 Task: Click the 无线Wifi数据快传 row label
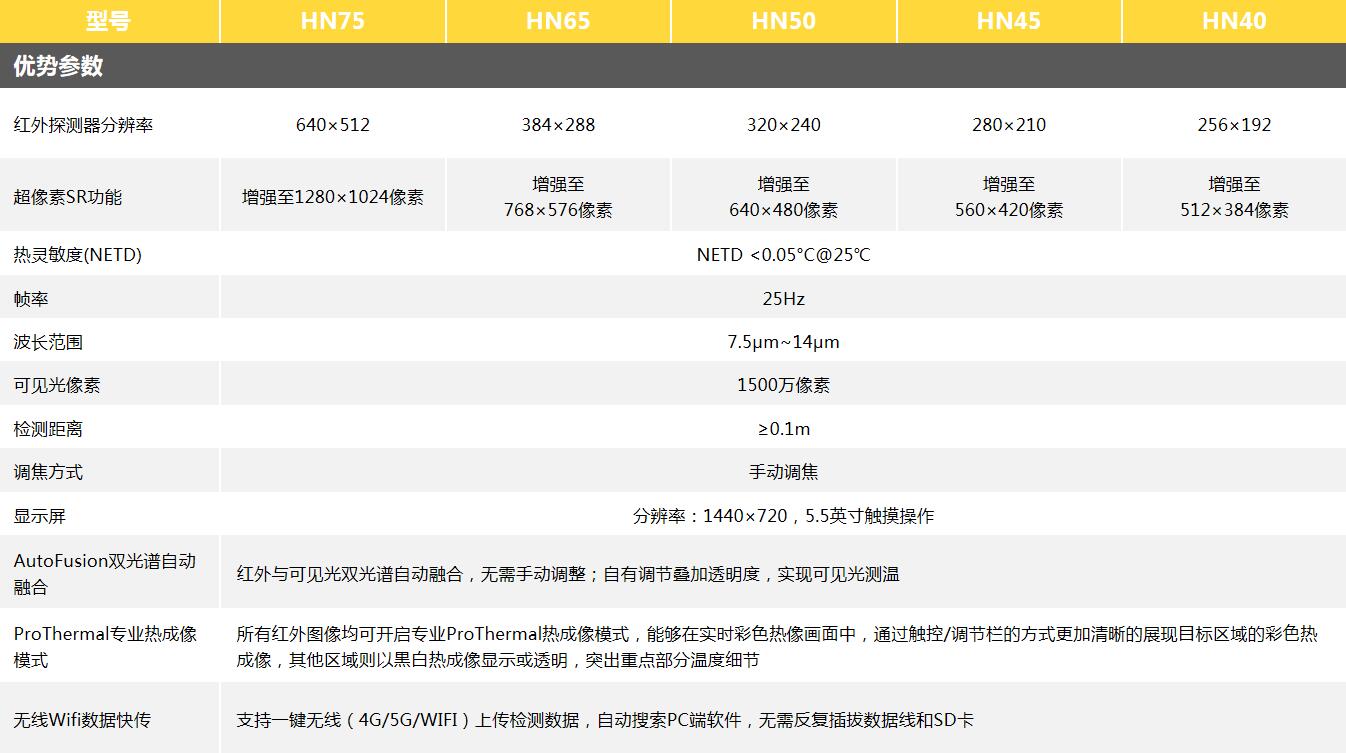(82, 720)
